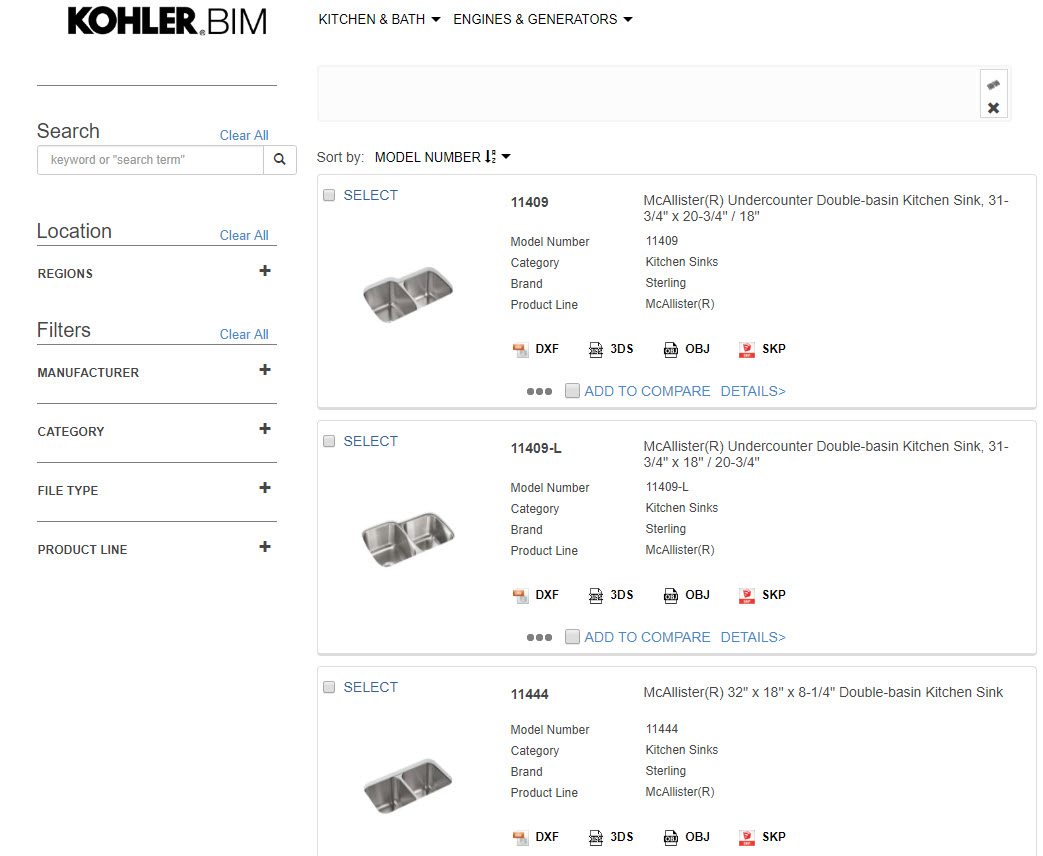Expand the Category filter
Image resolution: width=1043 pixels, height=856 pixels.
point(265,429)
